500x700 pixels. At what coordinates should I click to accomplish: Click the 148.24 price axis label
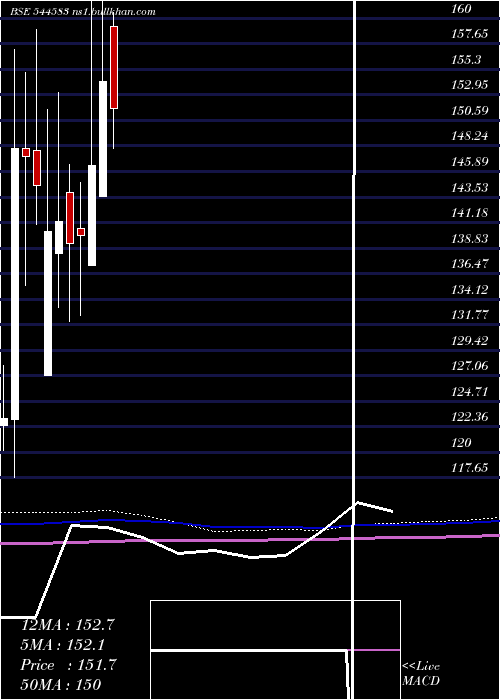tap(470, 136)
